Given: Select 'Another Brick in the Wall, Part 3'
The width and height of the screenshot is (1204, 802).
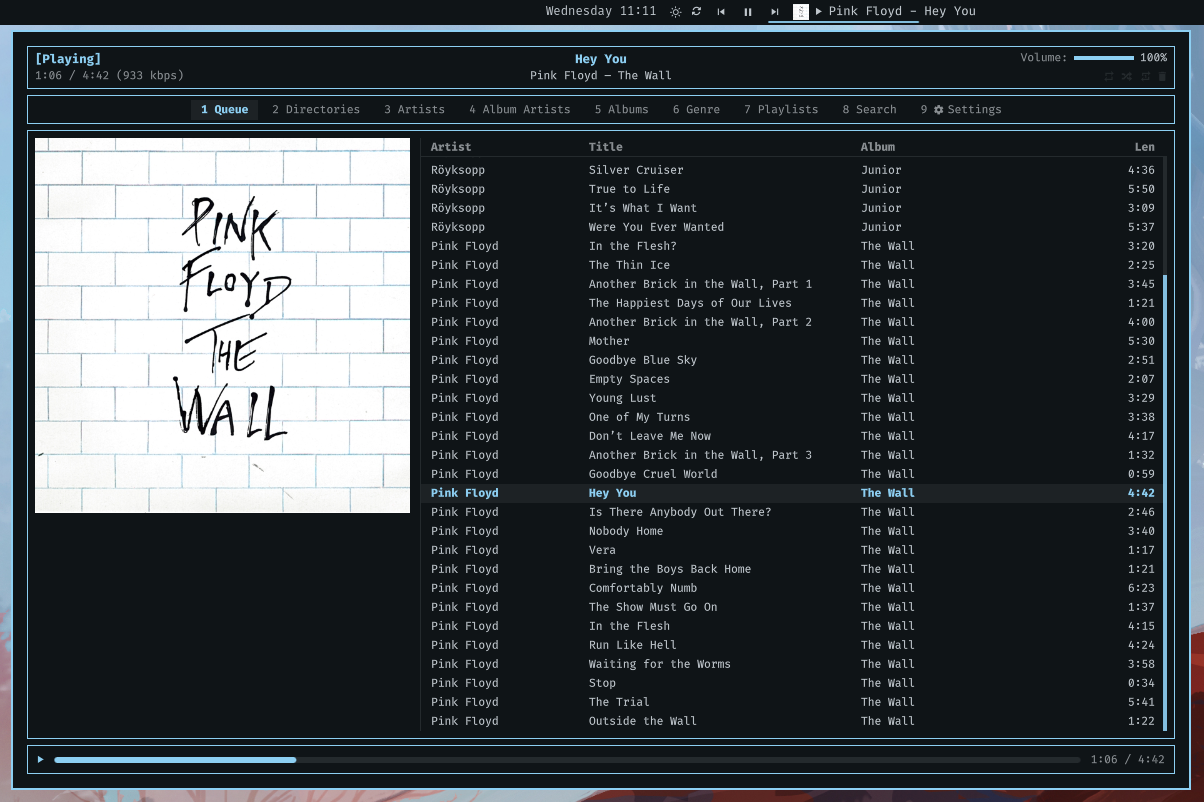Looking at the screenshot, I should [x=793, y=455].
